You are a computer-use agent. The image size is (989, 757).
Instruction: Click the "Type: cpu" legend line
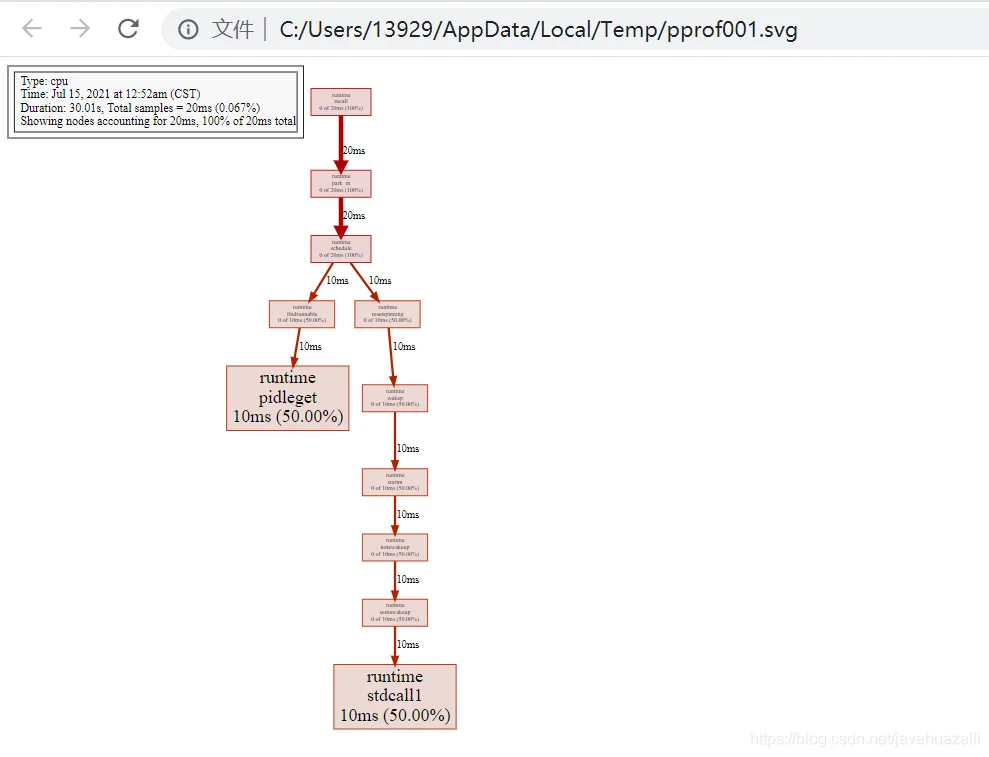click(44, 81)
